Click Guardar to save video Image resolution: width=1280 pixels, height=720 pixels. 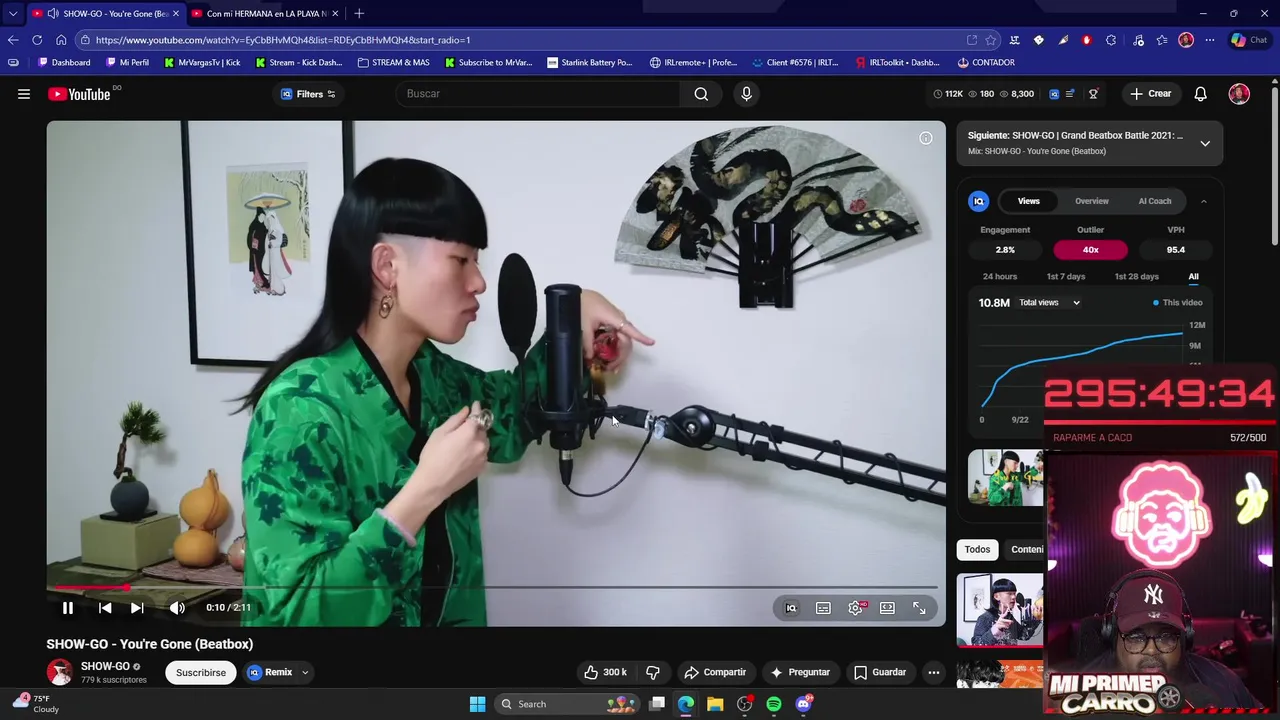[880, 673]
